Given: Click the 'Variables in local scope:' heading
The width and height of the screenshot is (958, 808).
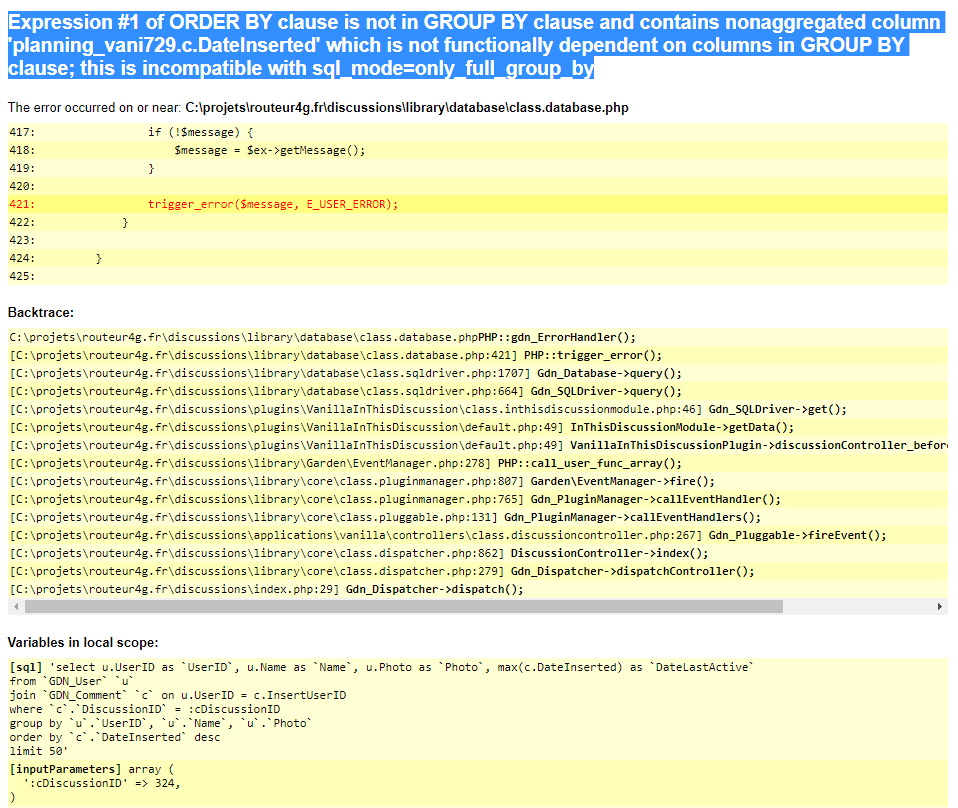Looking at the screenshot, I should pyautogui.click(x=83, y=643).
